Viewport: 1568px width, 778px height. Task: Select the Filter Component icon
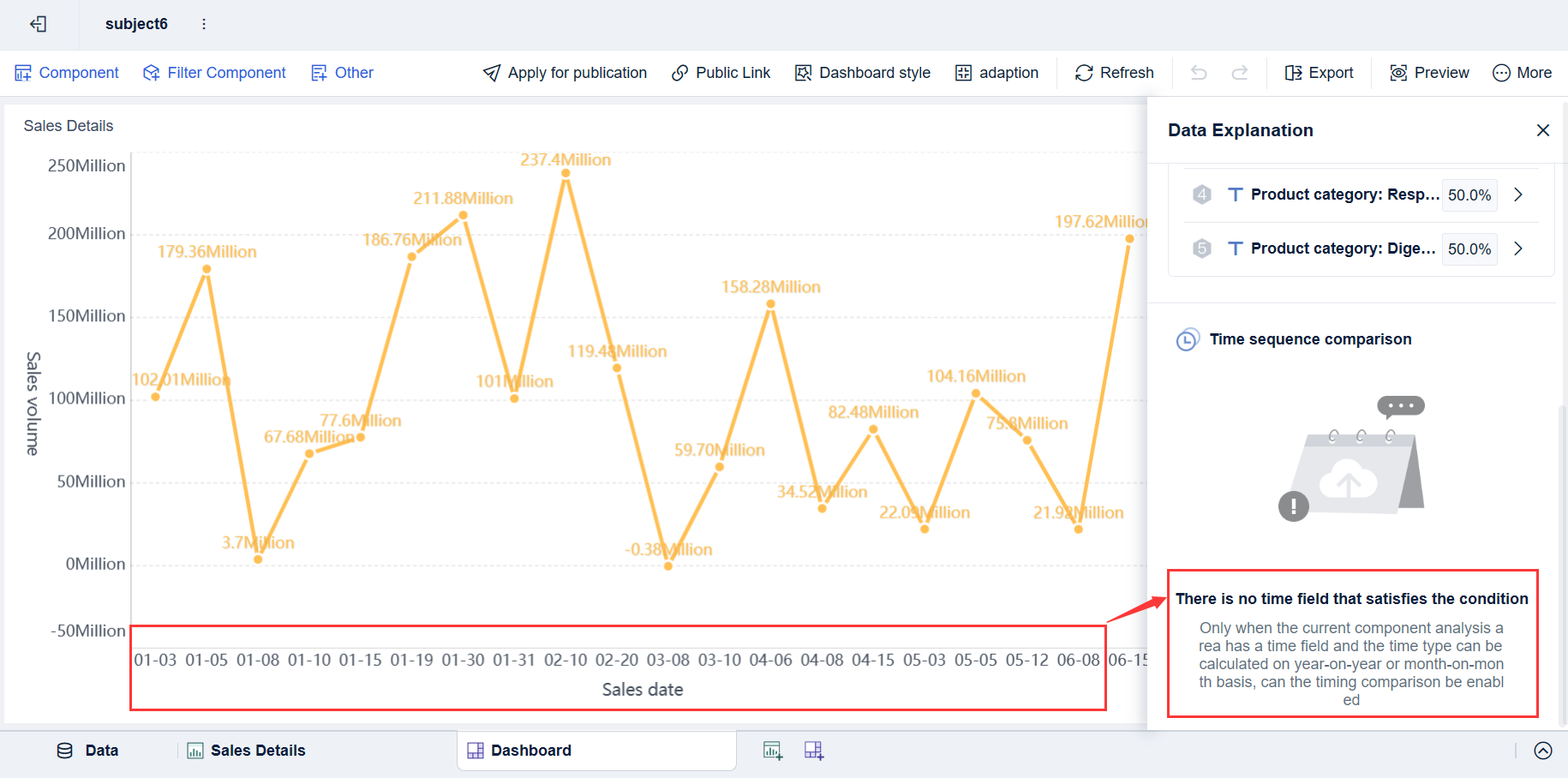pyautogui.click(x=151, y=73)
